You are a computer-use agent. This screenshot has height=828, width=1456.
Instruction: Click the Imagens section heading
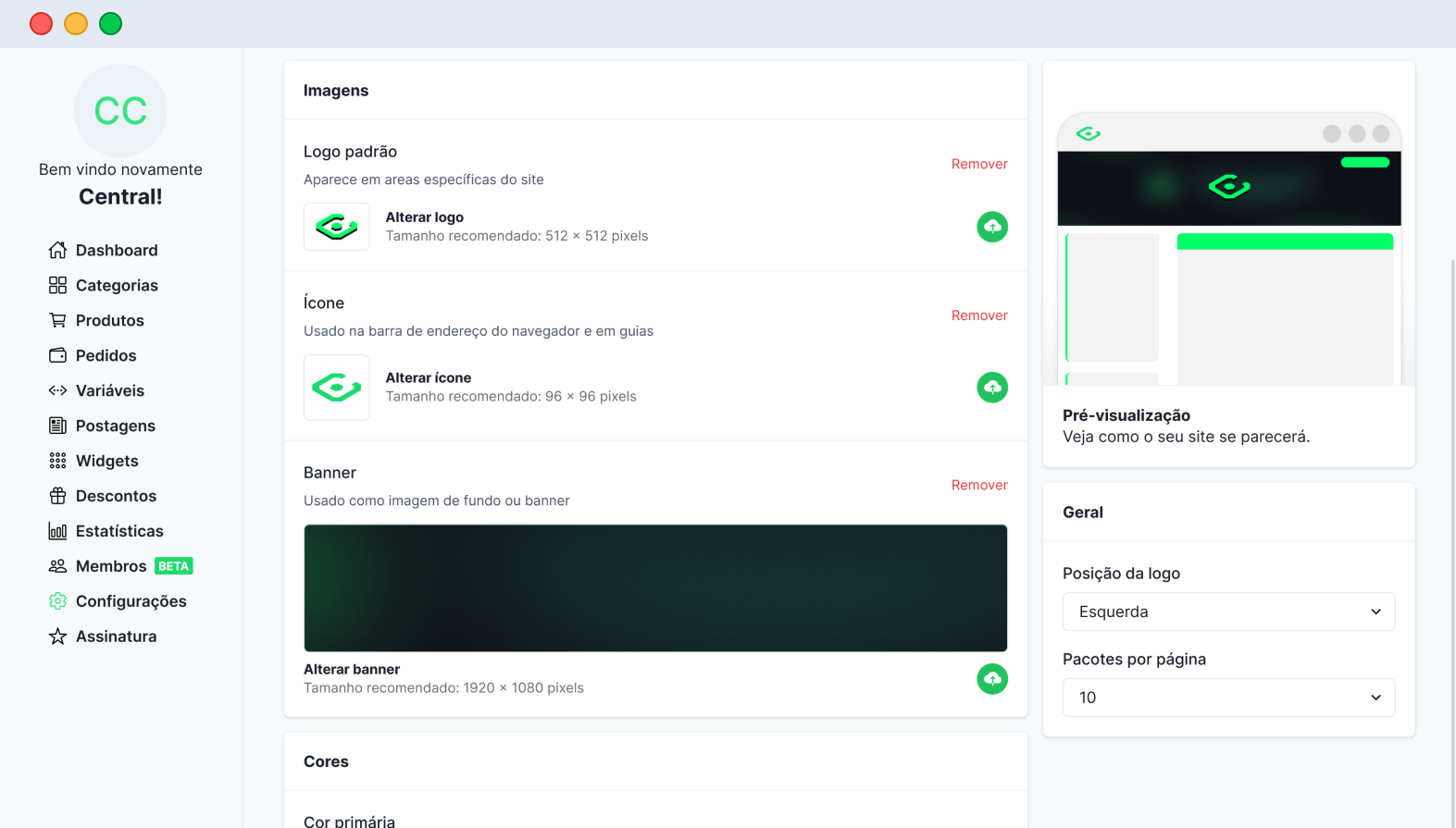coord(336,91)
